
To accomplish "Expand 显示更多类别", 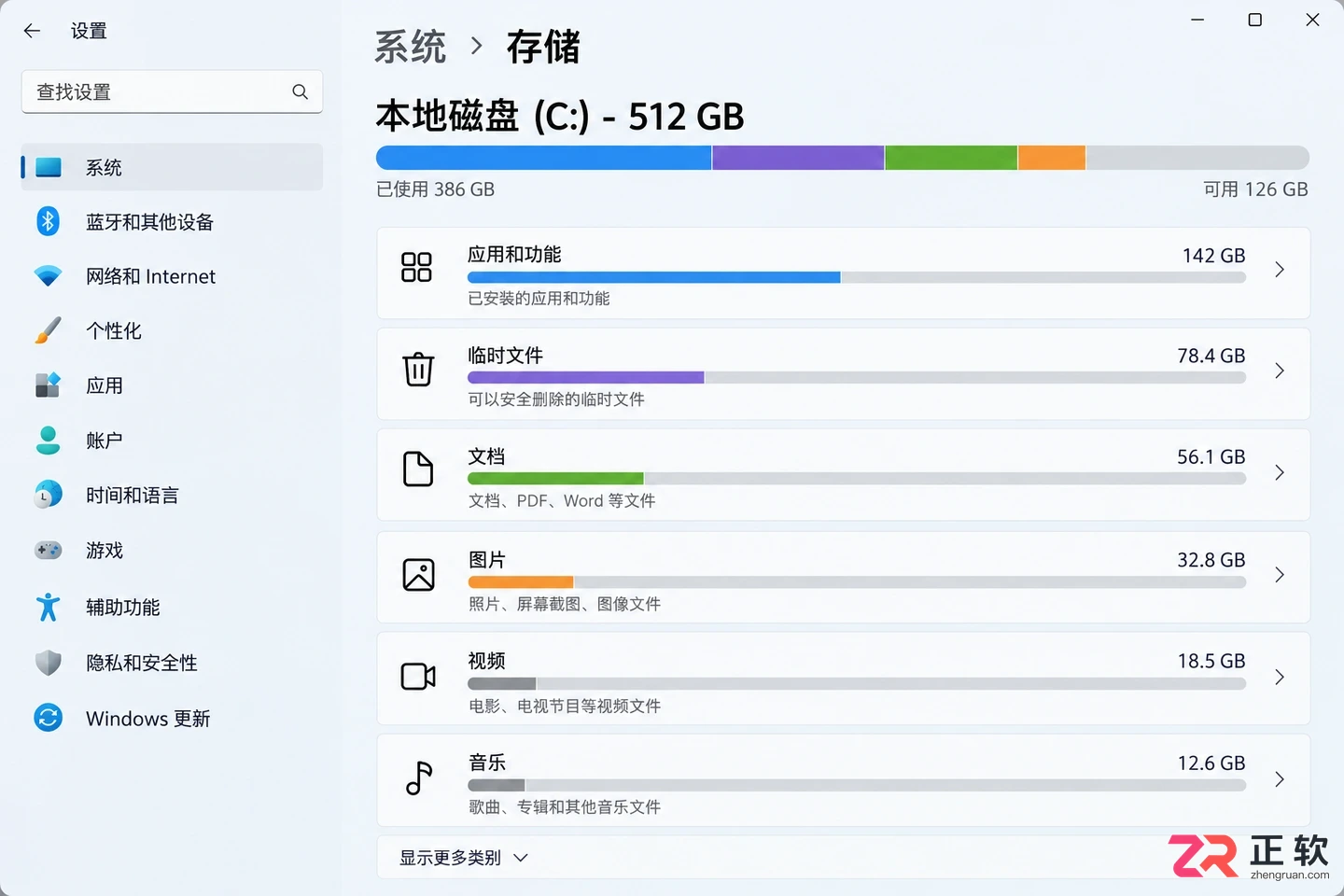I will coord(464,858).
